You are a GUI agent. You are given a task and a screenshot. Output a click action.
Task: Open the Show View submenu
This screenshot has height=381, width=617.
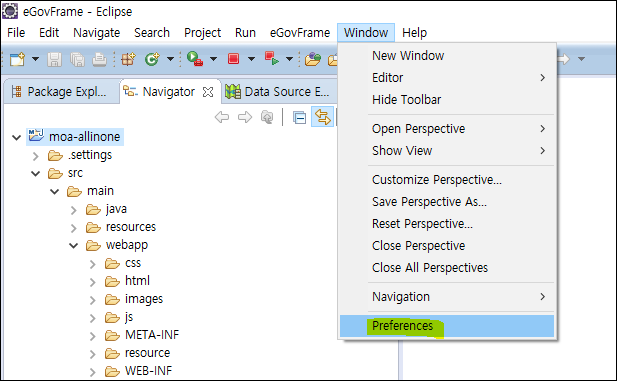tap(447, 151)
